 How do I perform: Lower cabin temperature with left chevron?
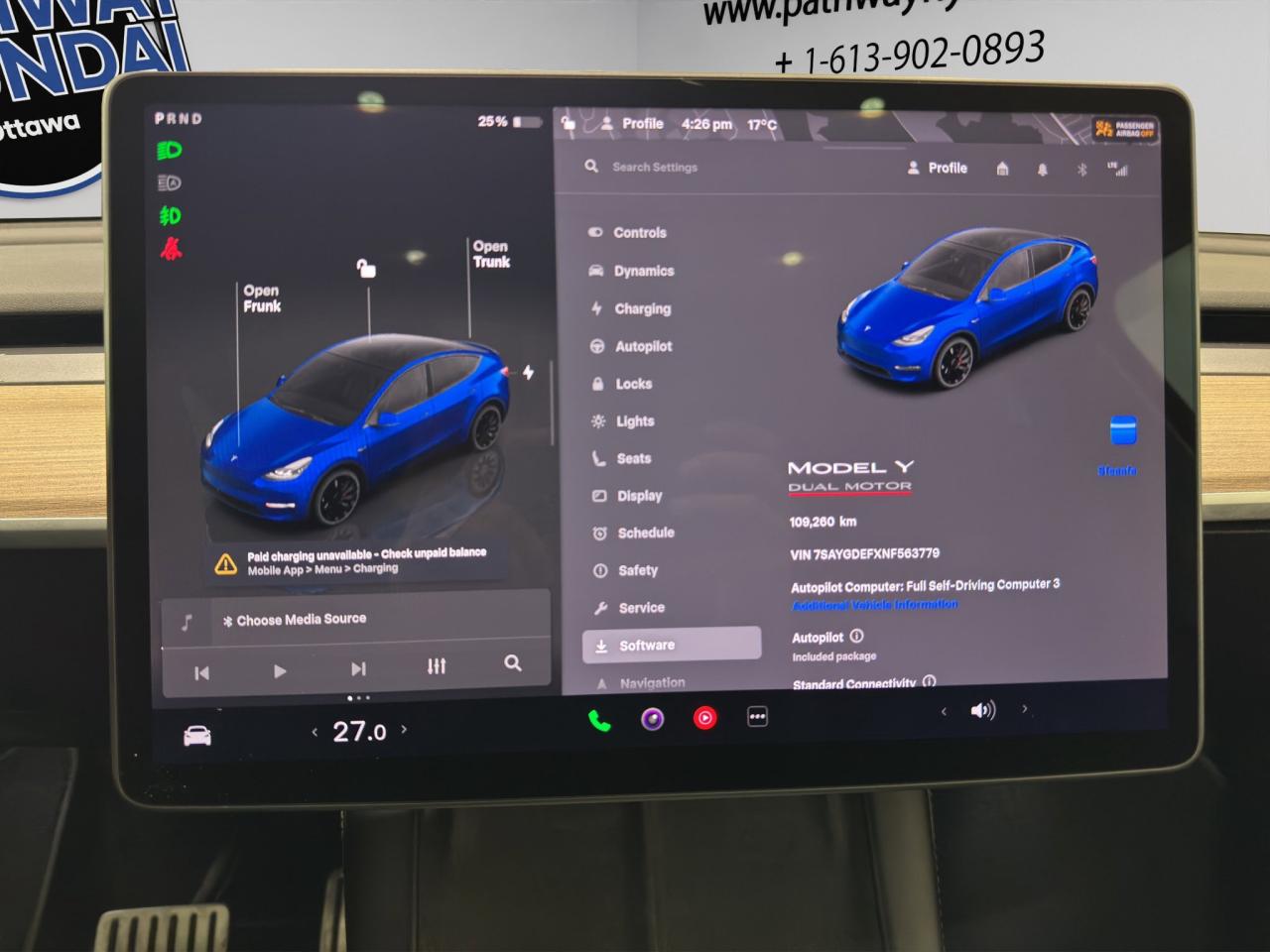[315, 732]
